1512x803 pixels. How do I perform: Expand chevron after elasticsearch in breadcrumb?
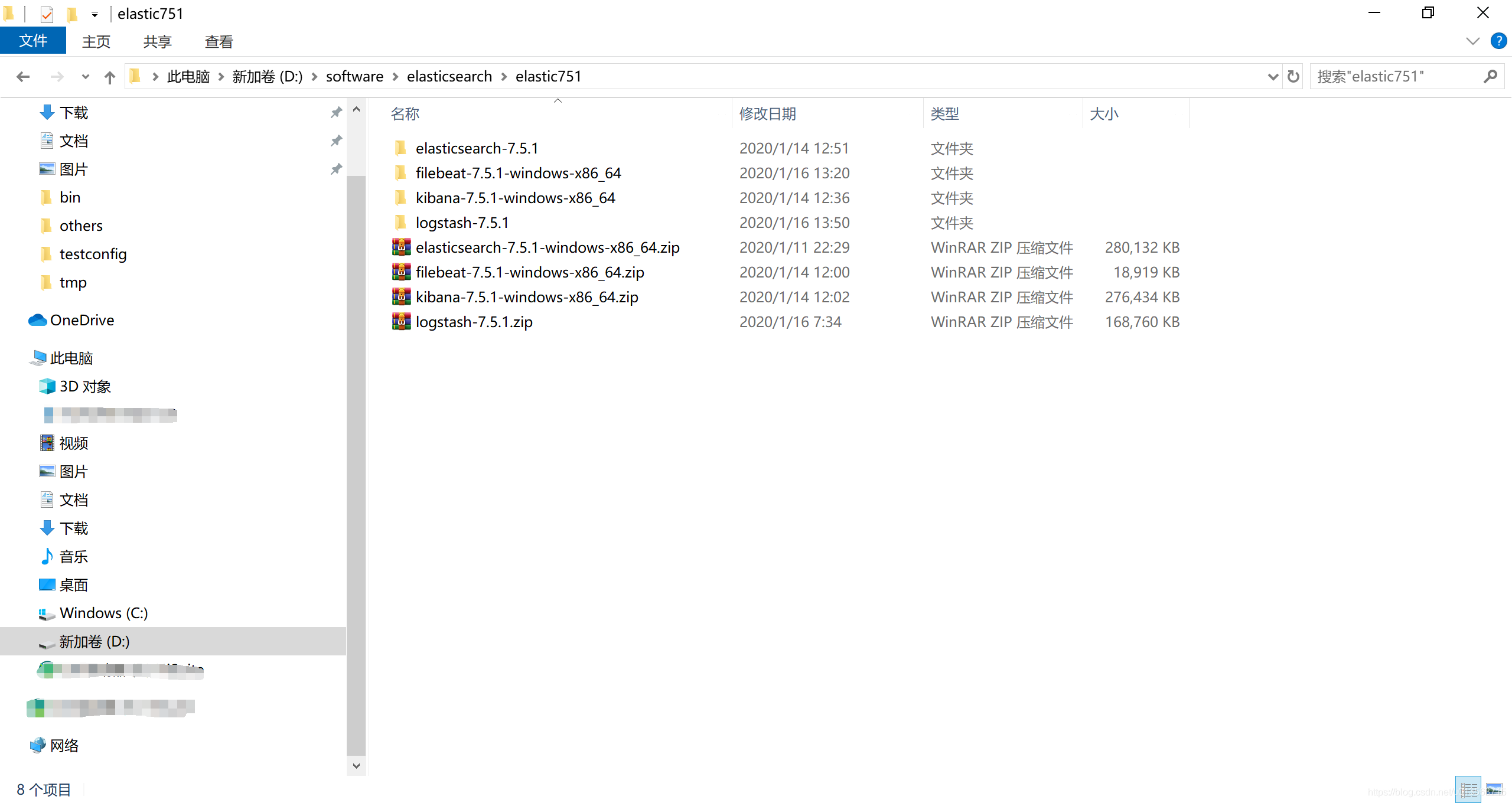point(504,77)
